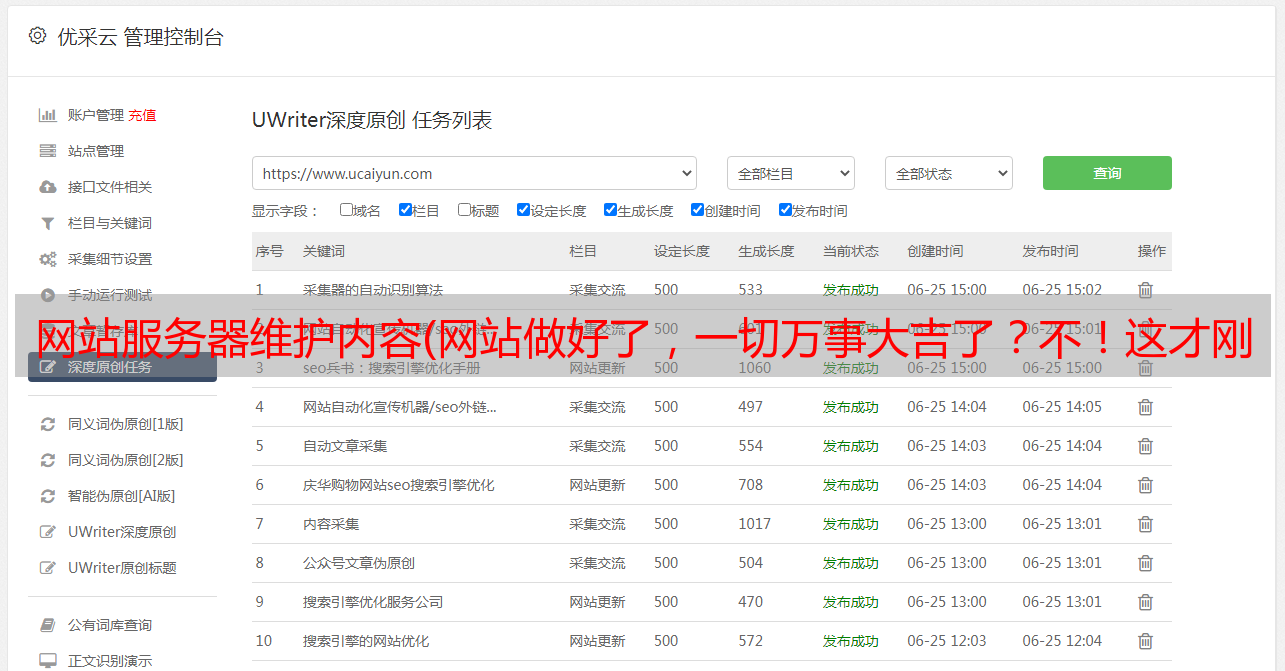The height and width of the screenshot is (671, 1285).
Task: Click the 发布时间 column header
Action: pos(1050,251)
